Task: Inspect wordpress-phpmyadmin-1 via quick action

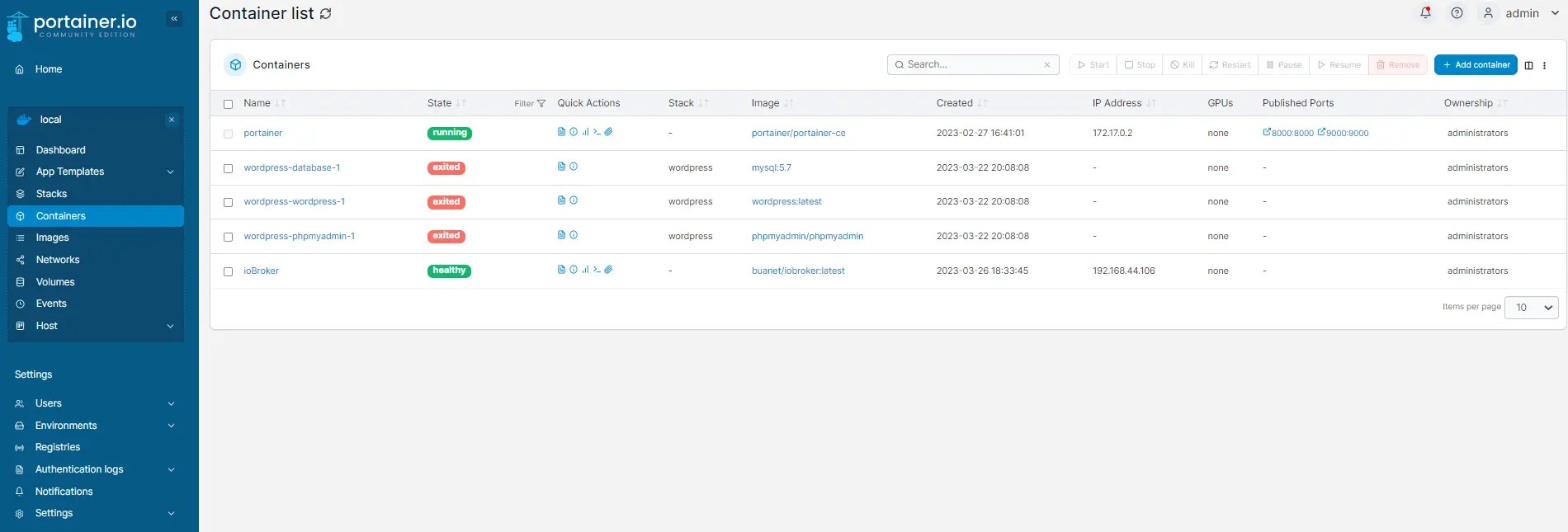Action: (x=574, y=235)
